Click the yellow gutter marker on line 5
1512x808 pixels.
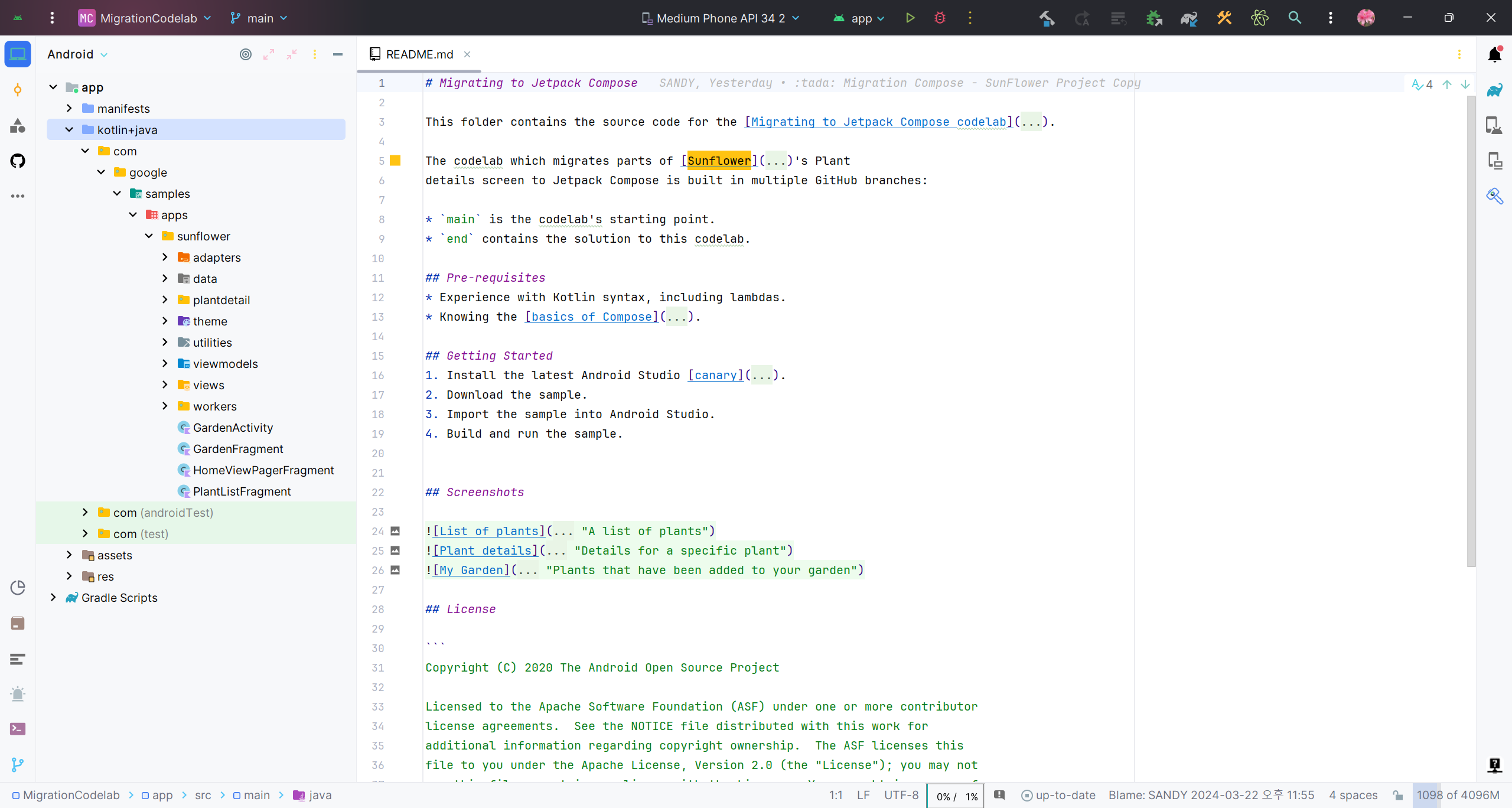pos(395,161)
